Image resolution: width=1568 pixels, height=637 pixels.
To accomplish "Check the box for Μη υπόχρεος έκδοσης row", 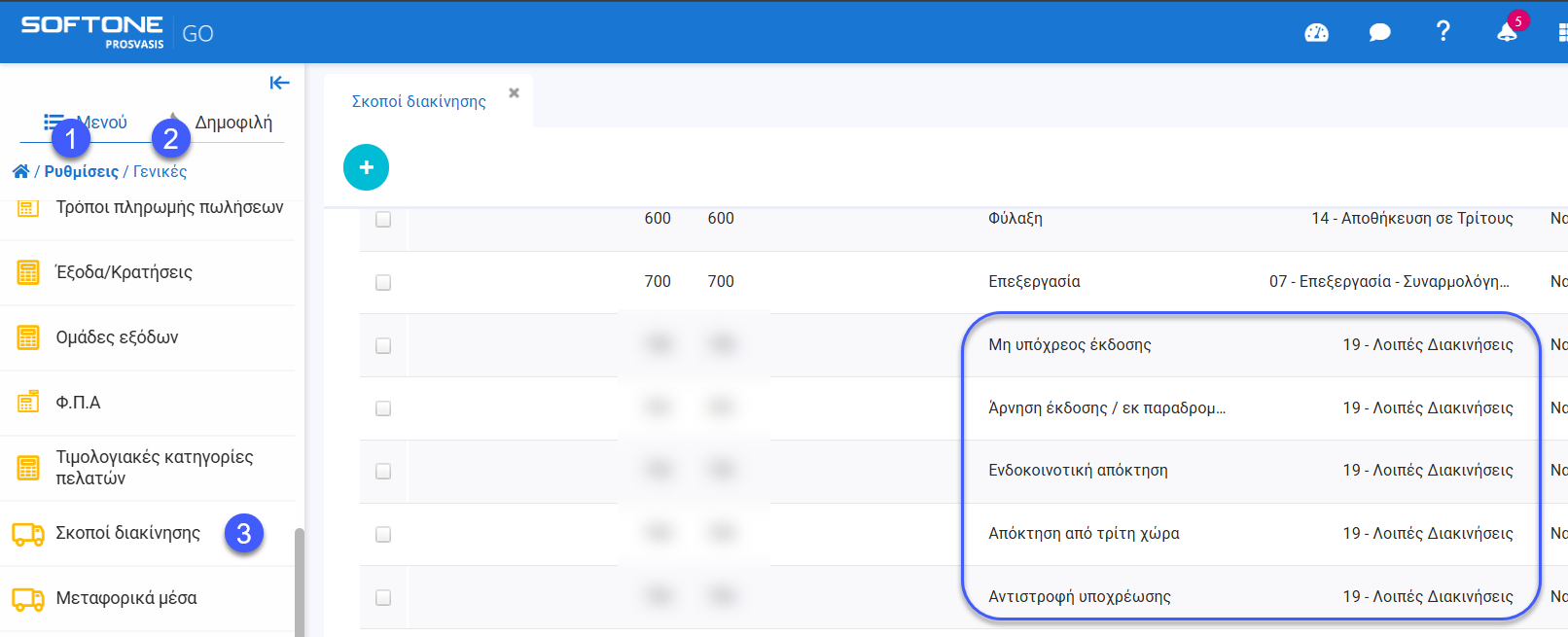I will (x=383, y=345).
